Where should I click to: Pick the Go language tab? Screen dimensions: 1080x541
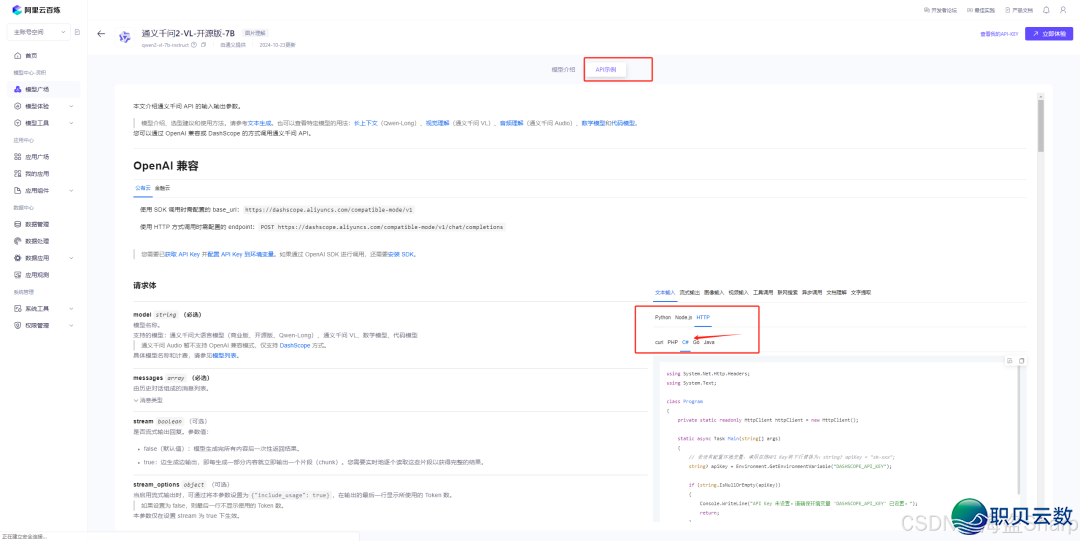coord(696,342)
